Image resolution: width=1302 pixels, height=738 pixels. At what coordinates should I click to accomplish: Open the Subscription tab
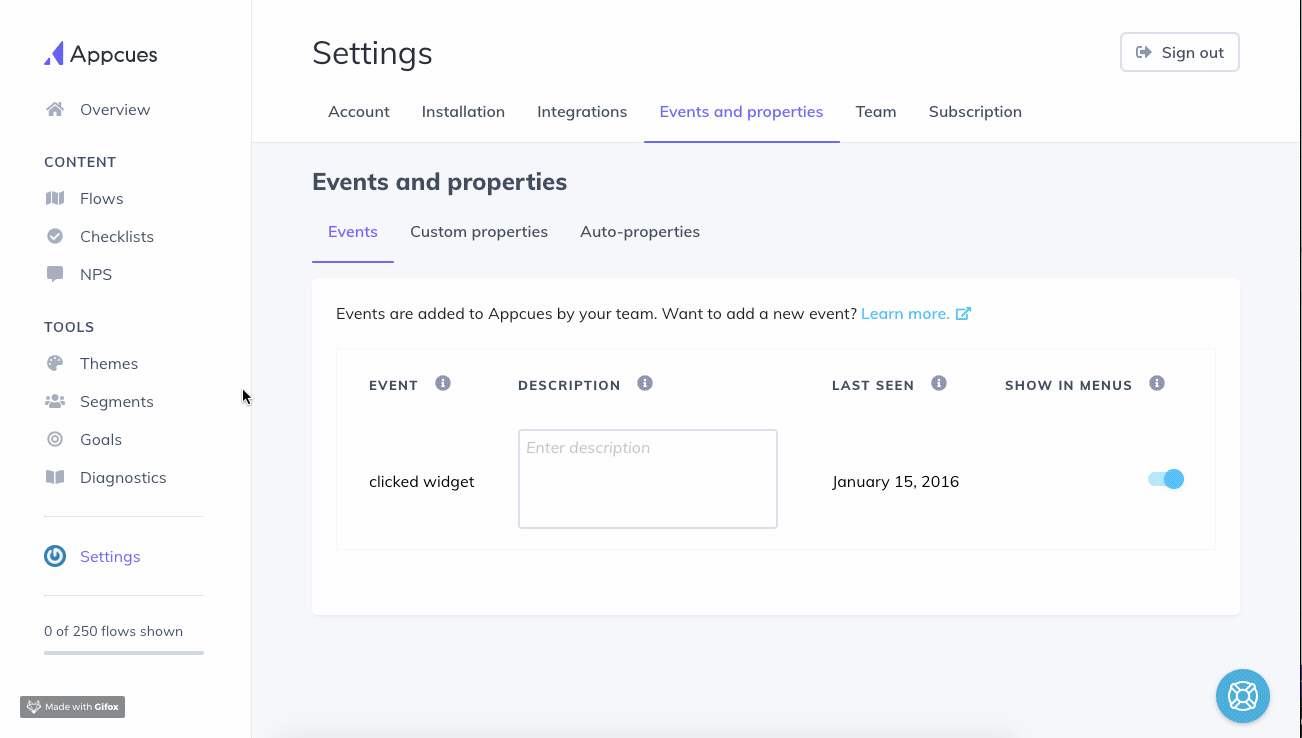(x=975, y=112)
